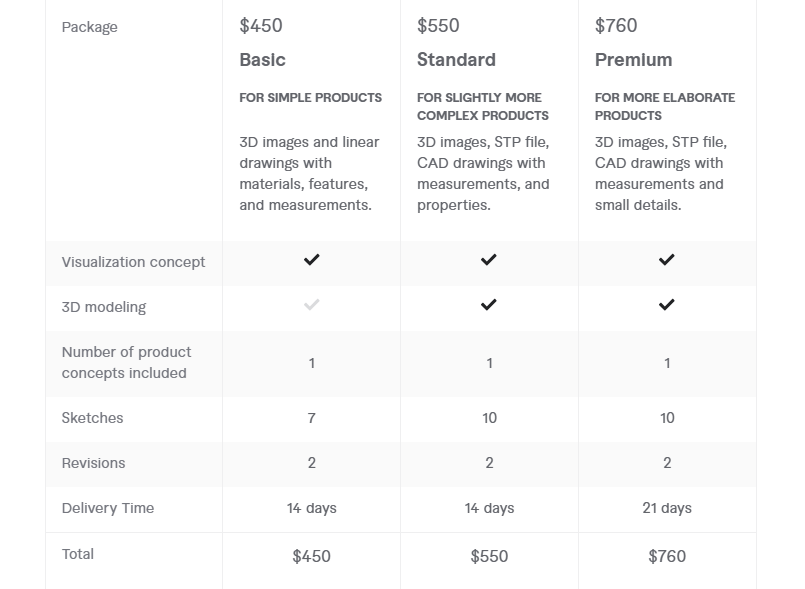The height and width of the screenshot is (589, 805).
Task: Click the Delivery Time row label
Action: pyautogui.click(x=108, y=508)
